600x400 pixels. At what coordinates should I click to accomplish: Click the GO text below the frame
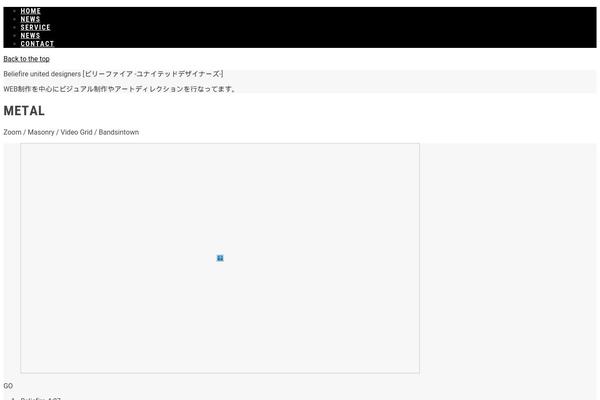coord(8,386)
